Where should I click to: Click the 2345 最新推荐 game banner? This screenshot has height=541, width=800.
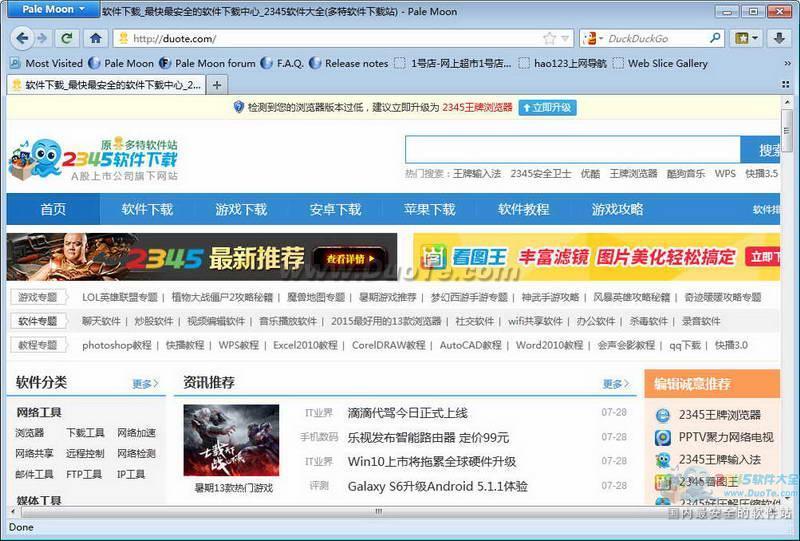coord(202,257)
